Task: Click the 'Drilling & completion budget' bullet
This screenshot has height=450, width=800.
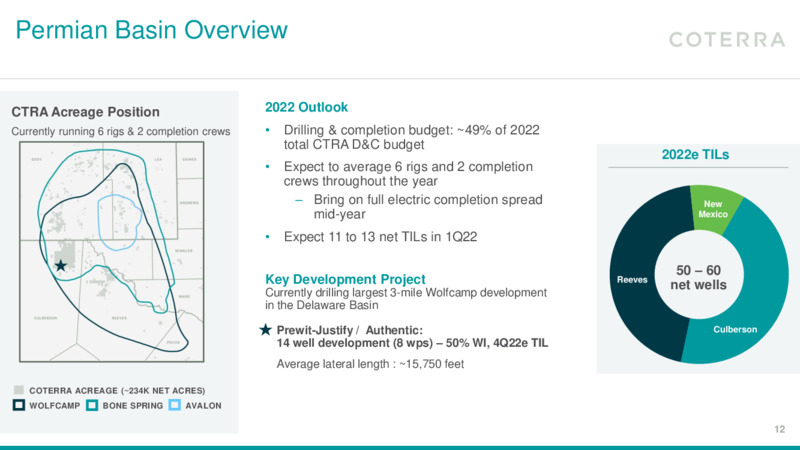Action: click(411, 137)
